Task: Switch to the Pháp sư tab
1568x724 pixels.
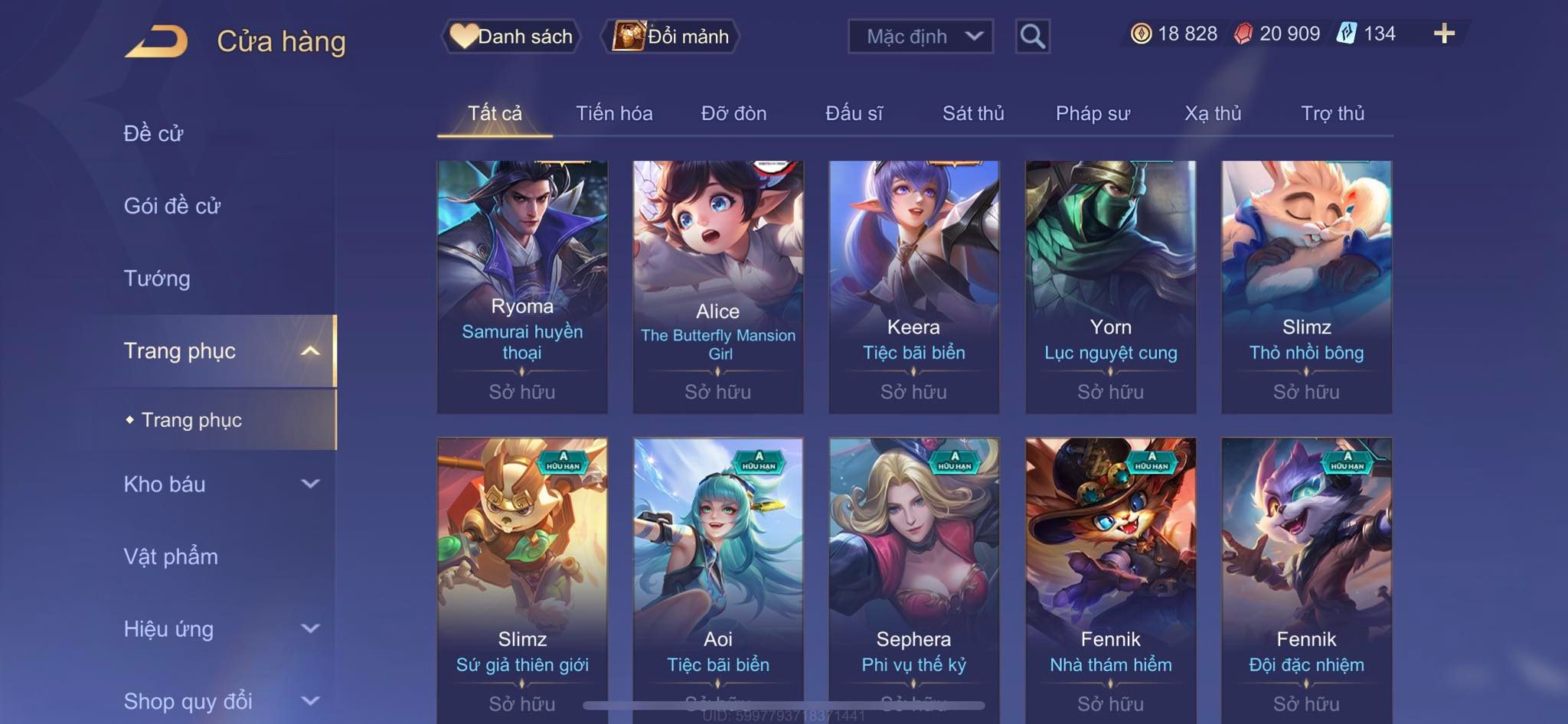Action: [x=1093, y=113]
